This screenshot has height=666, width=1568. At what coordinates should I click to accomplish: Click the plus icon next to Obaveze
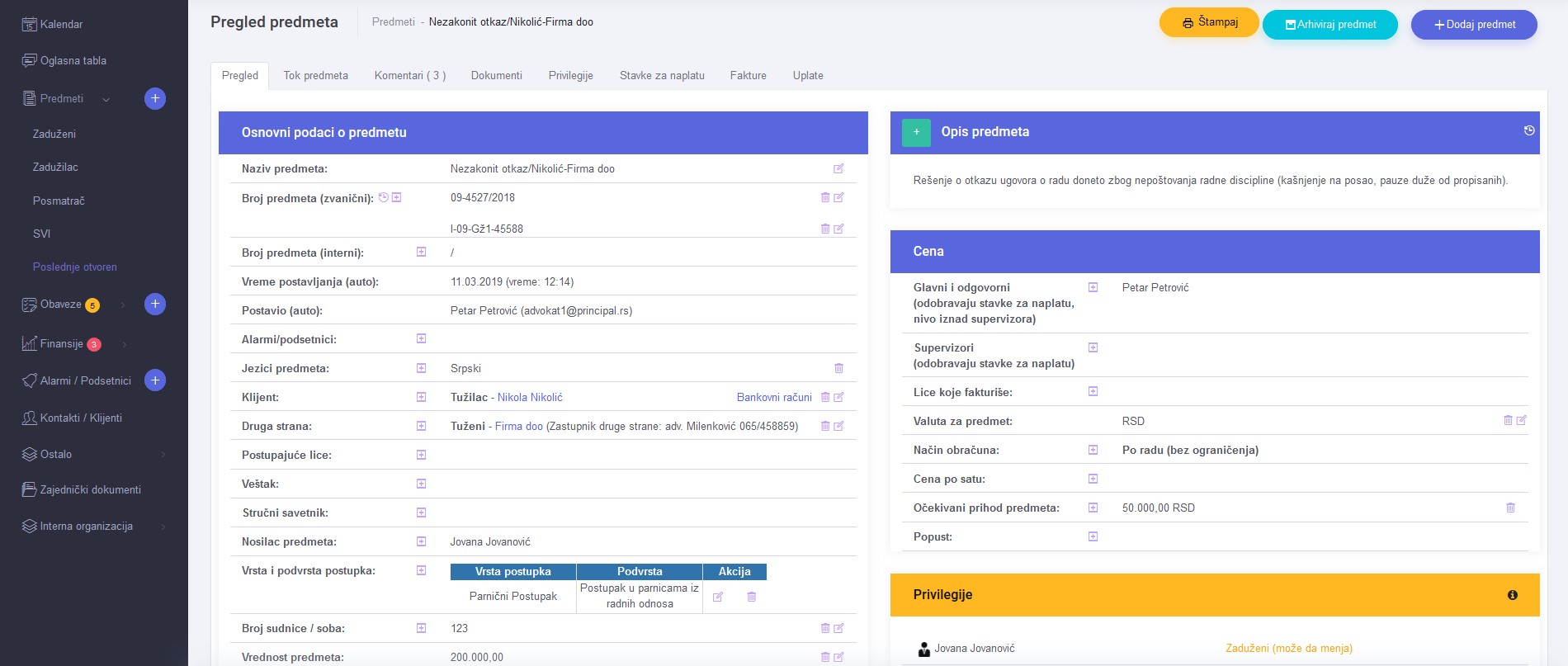point(155,305)
